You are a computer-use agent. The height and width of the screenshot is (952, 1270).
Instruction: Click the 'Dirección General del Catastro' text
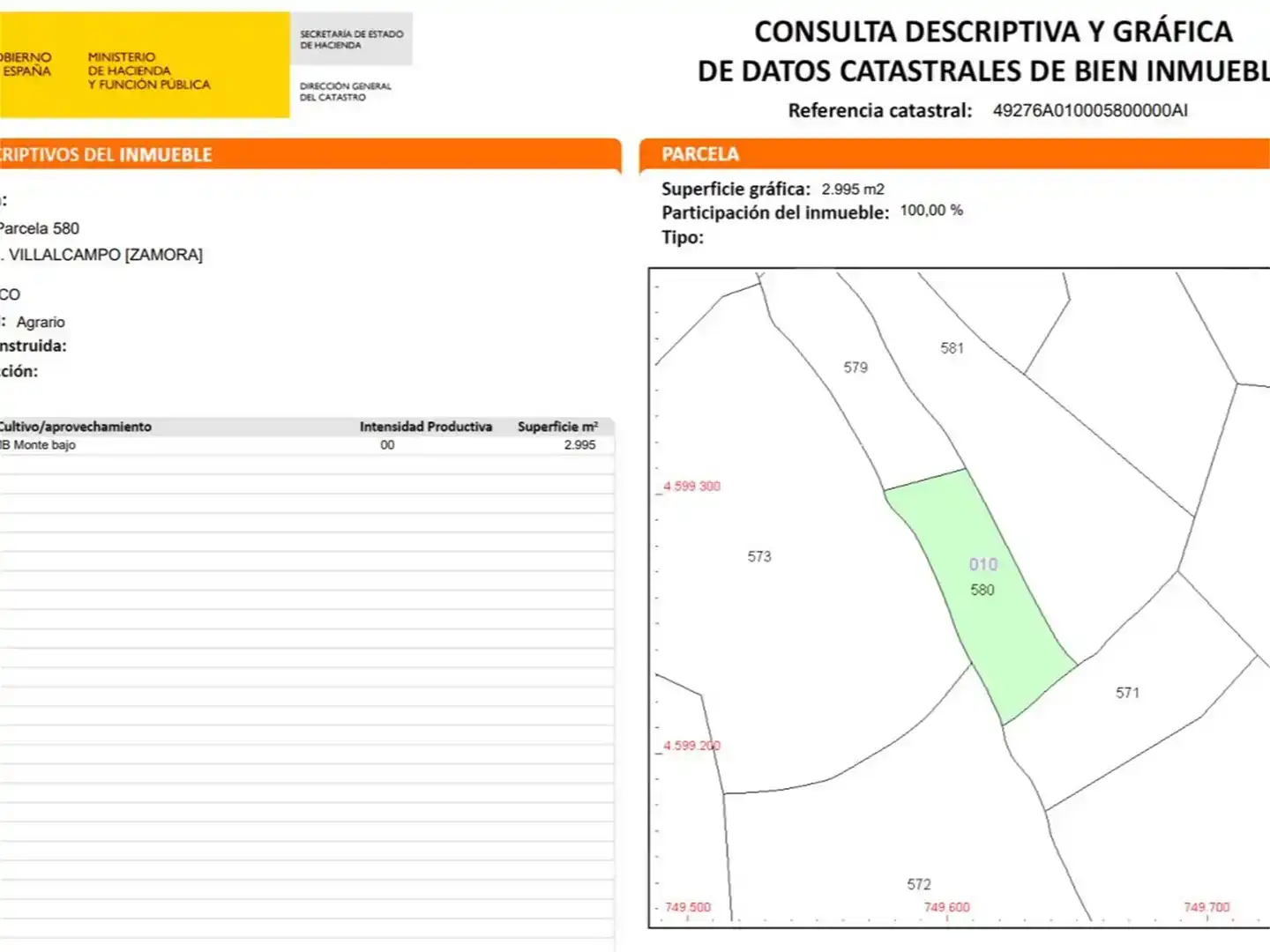345,92
